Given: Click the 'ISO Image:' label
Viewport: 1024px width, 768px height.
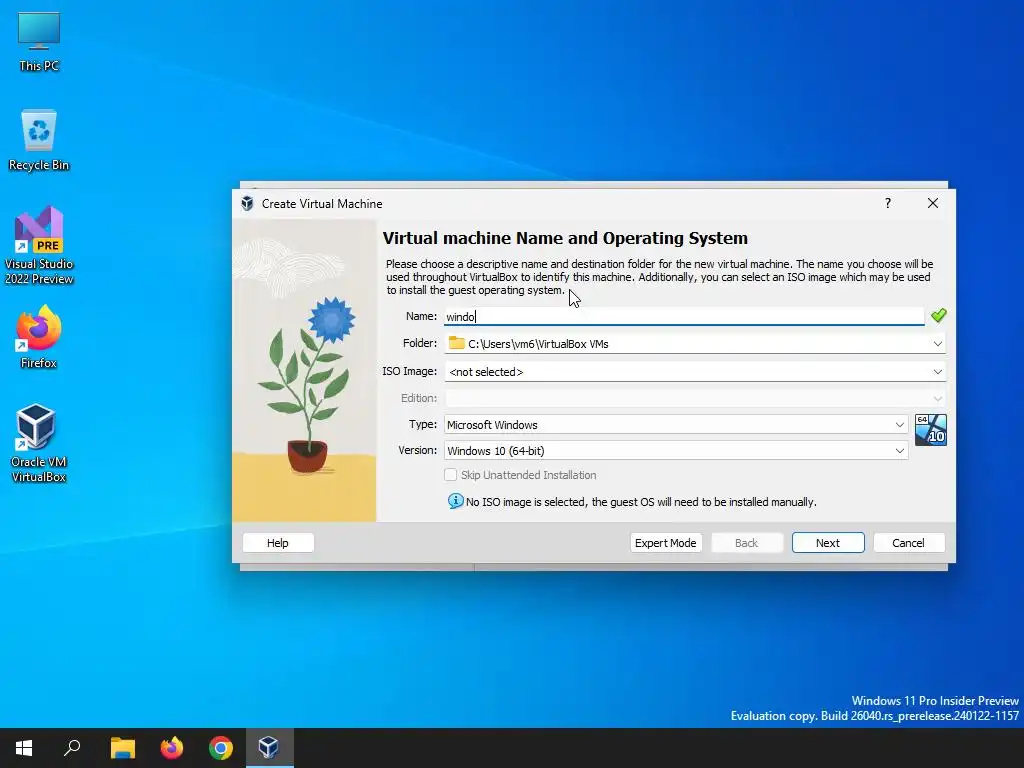Looking at the screenshot, I should coord(409,371).
